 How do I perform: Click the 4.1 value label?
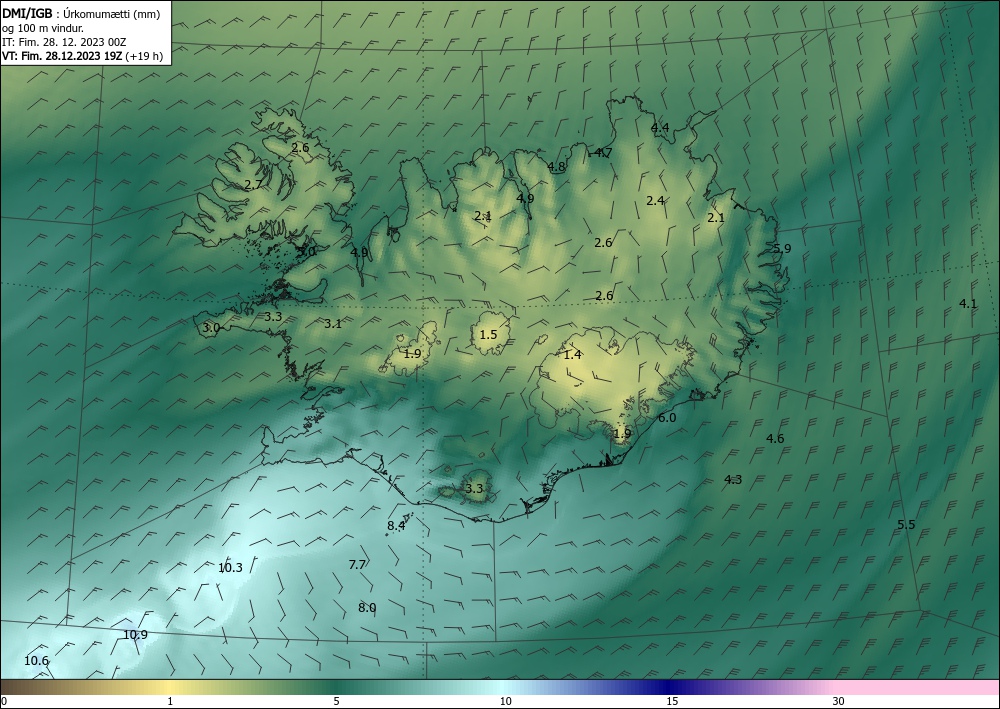968,303
